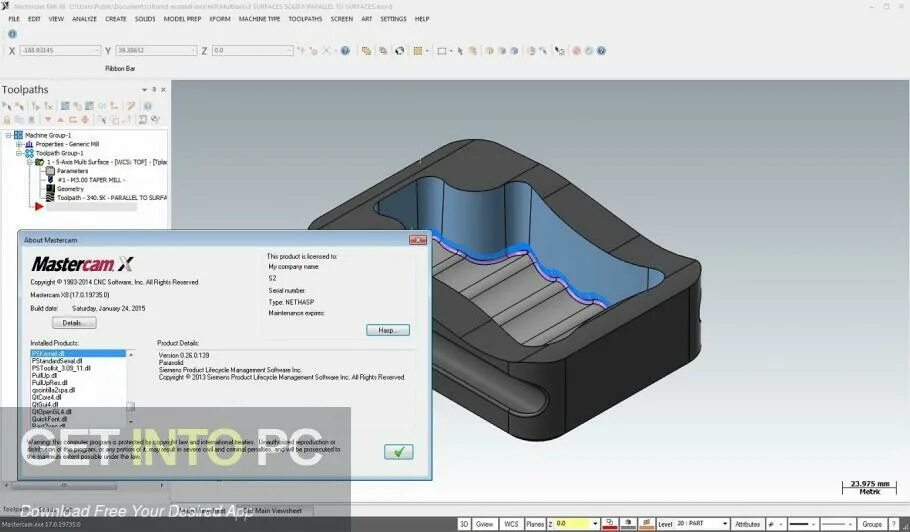Click the AutoCursor help icon after Z field
Screen dimensions: 910x532
pos(345,50)
